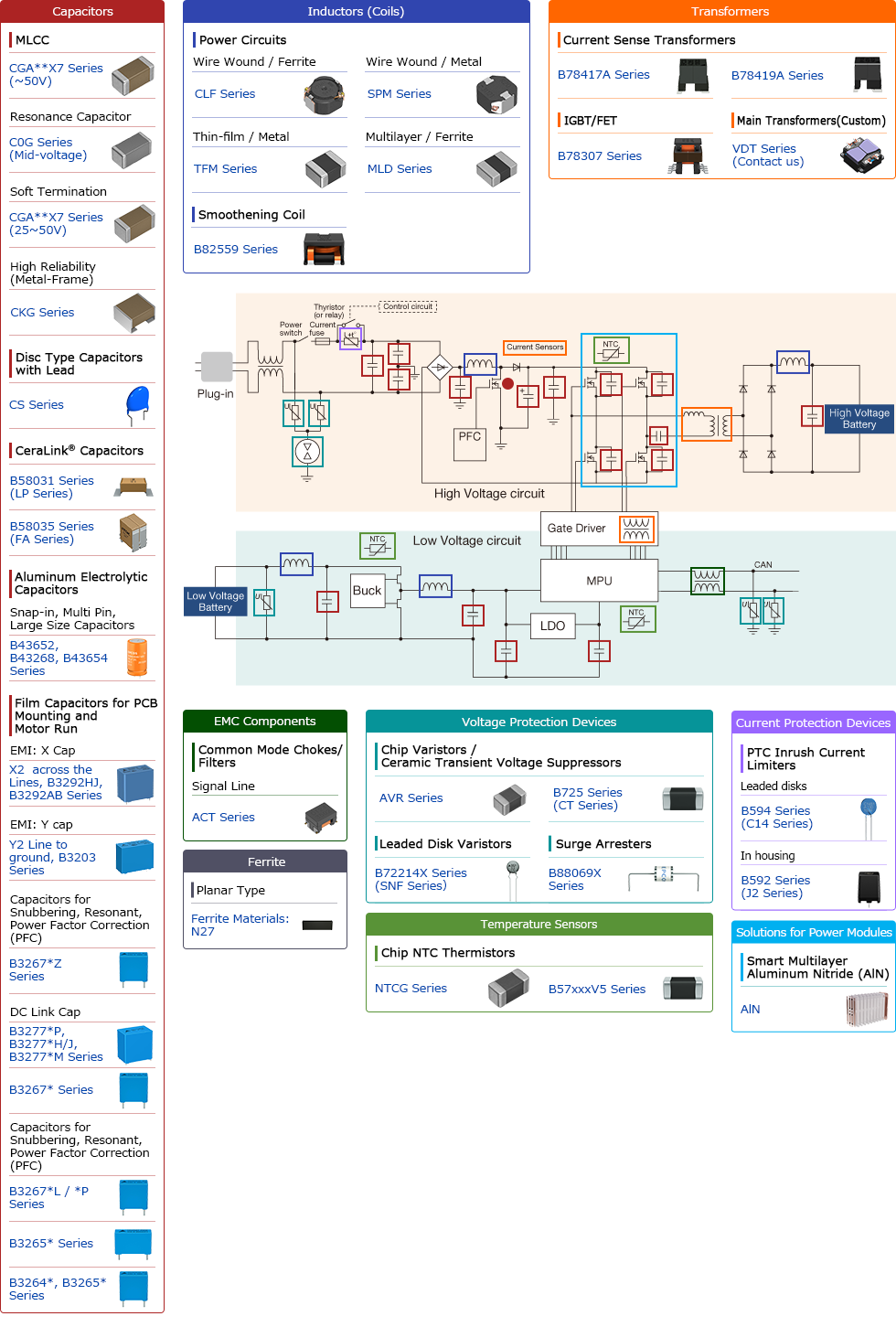Click the B592 Series black housing image
Screen dimensions: 896x1327
[869, 886]
